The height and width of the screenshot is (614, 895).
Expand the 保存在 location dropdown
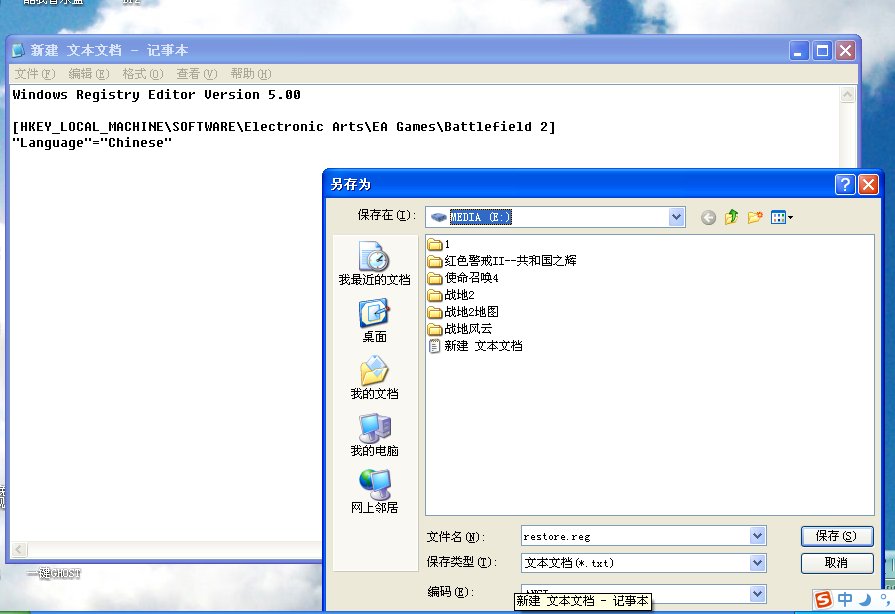(676, 217)
